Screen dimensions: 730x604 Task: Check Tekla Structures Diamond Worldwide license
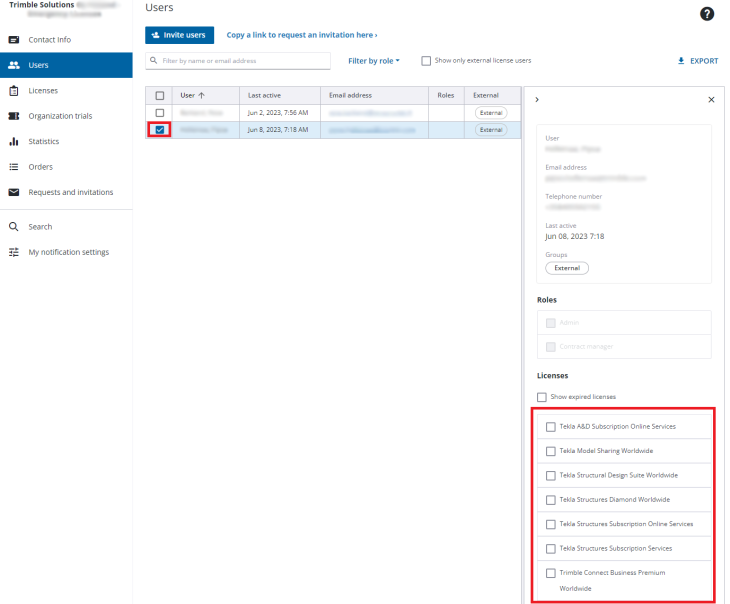[551, 500]
